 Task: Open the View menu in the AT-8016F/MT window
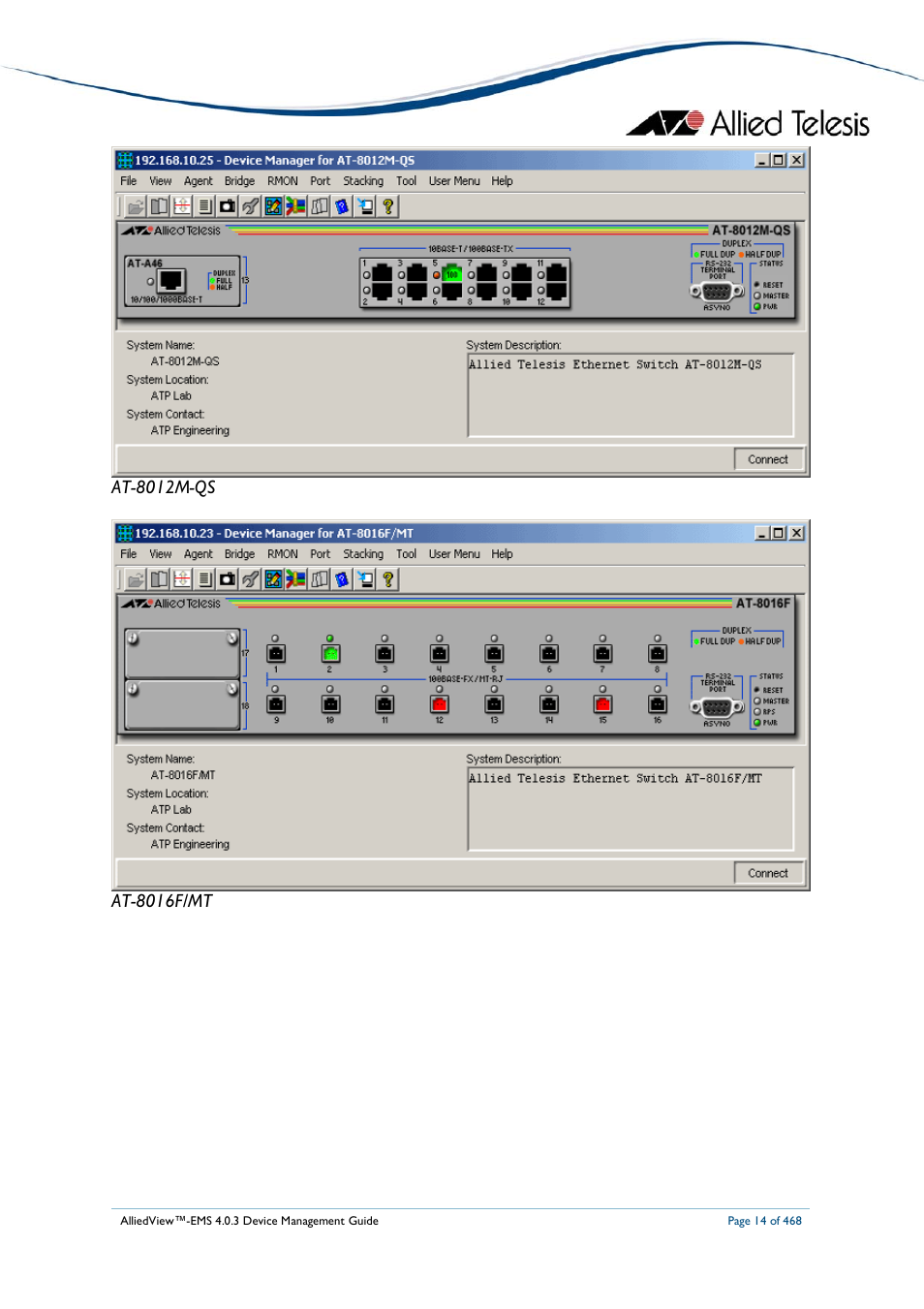coord(161,554)
